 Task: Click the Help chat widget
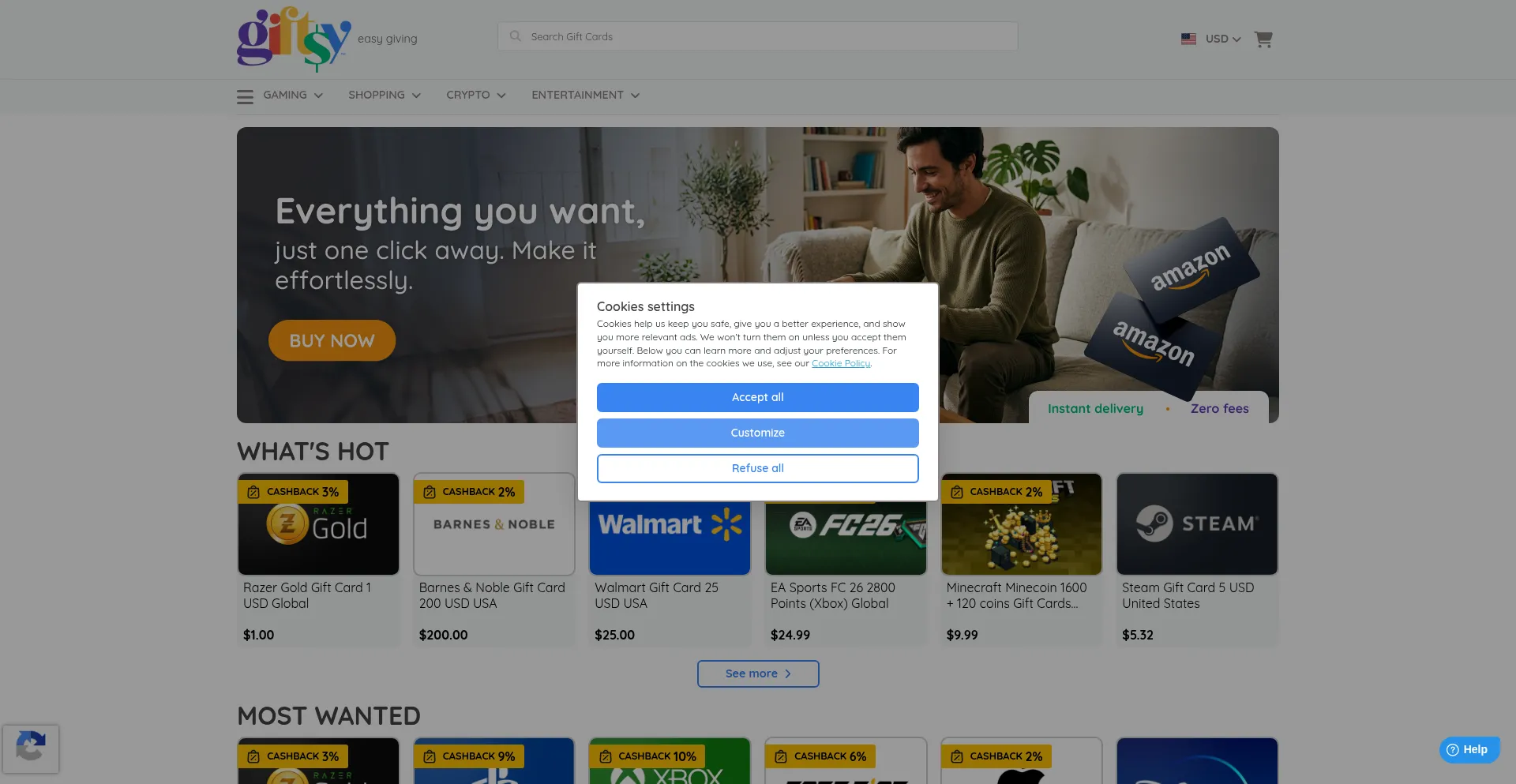click(1469, 749)
